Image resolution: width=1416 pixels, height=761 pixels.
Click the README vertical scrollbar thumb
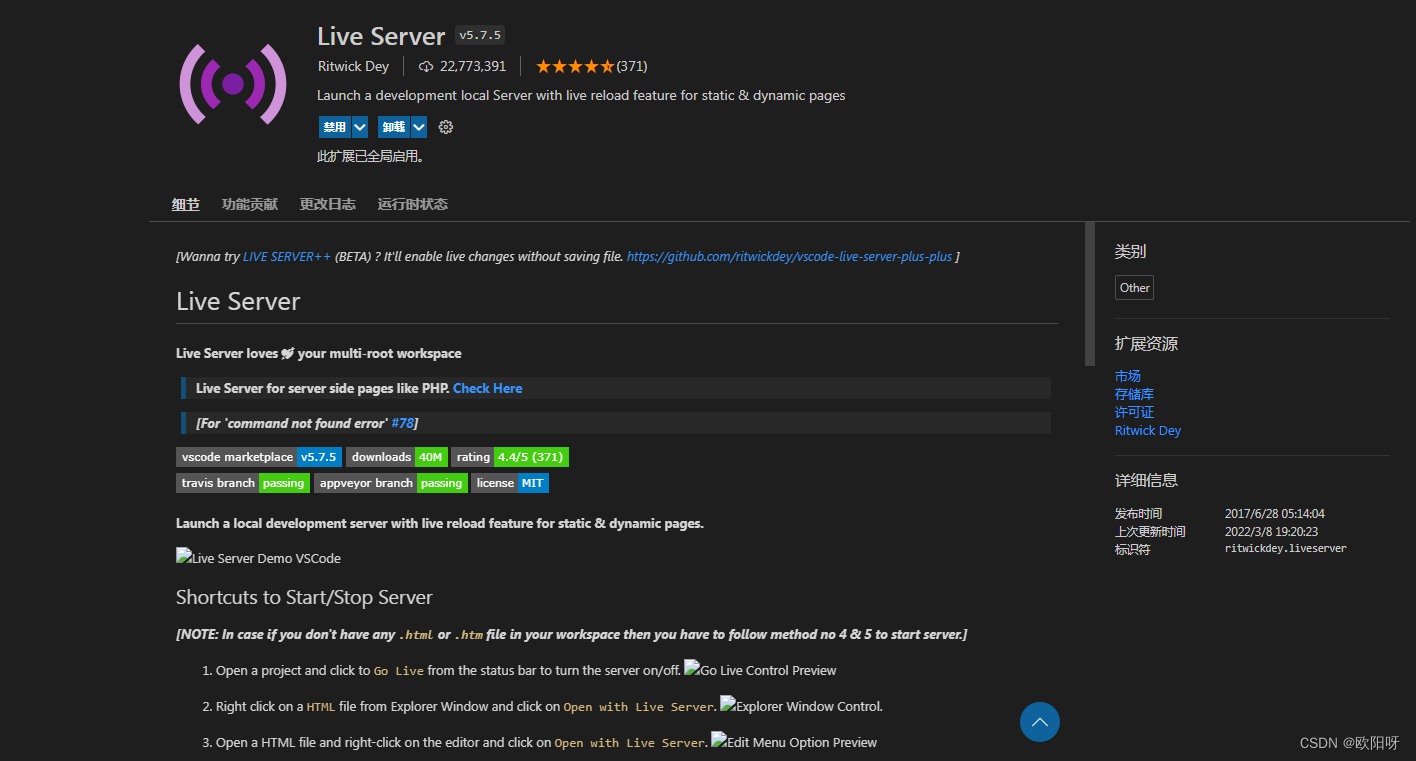(1090, 294)
